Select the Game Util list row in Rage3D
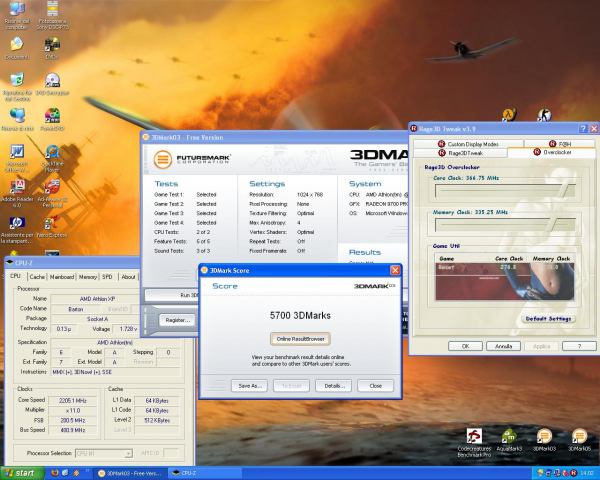Image resolution: width=600 pixels, height=480 pixels. click(x=505, y=267)
